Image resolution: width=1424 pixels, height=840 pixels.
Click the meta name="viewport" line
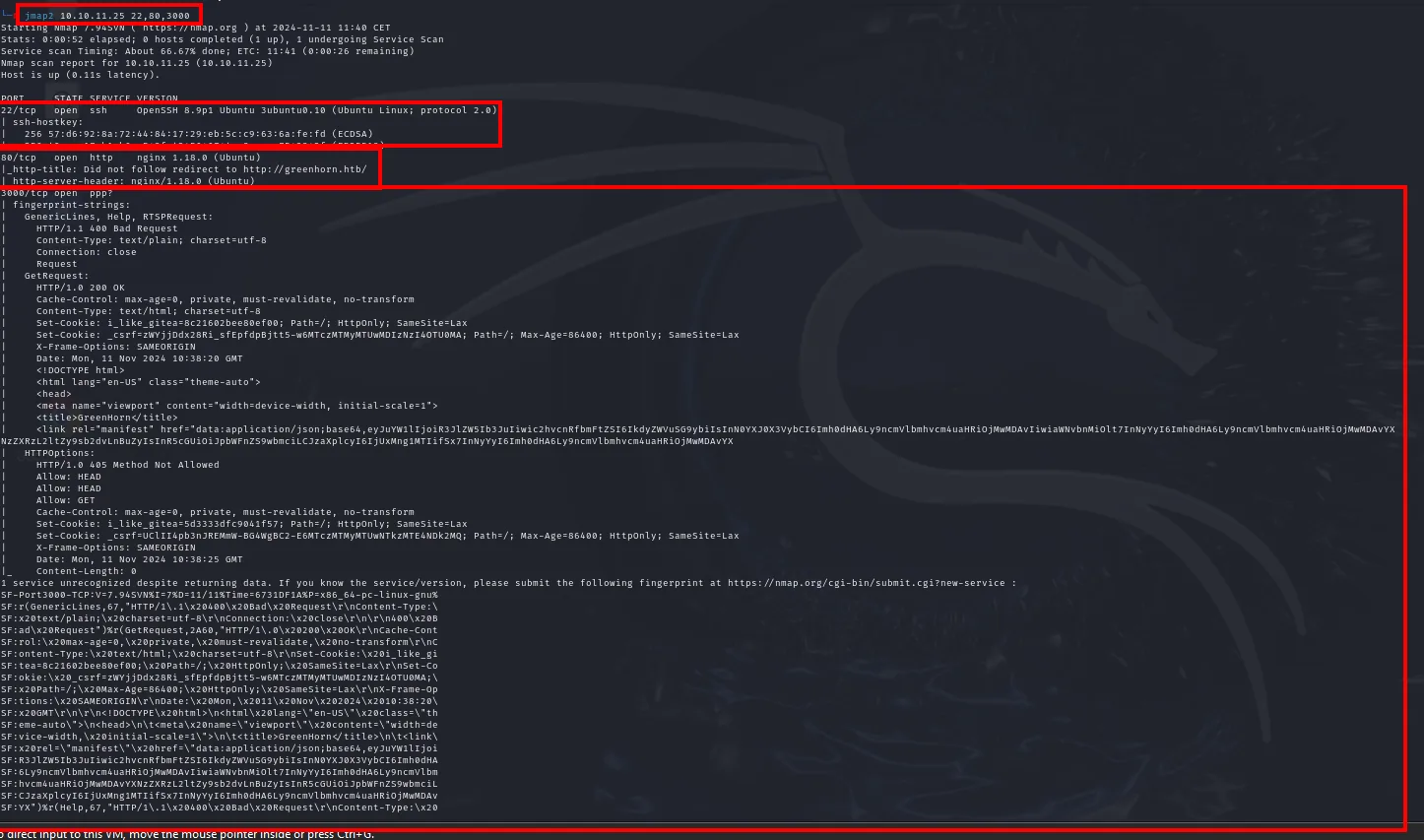pyautogui.click(x=237, y=406)
